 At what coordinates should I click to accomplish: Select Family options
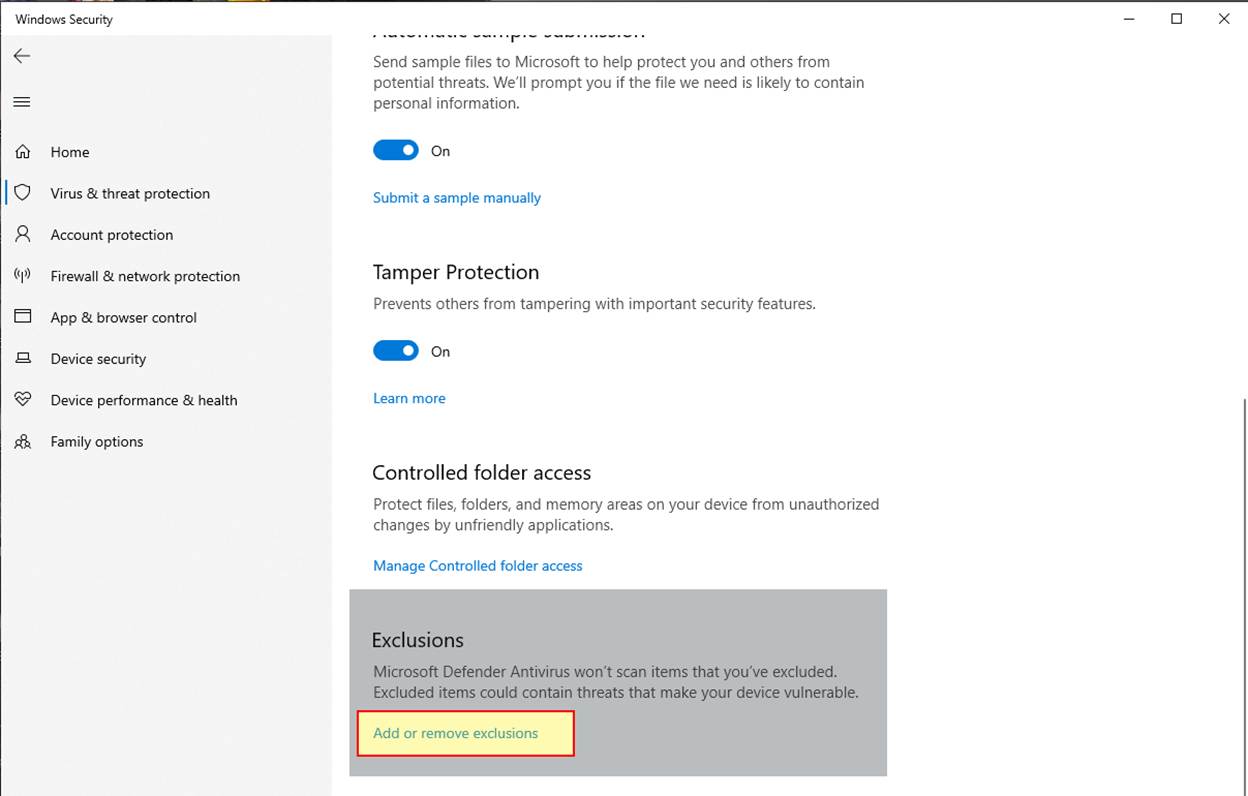[97, 442]
